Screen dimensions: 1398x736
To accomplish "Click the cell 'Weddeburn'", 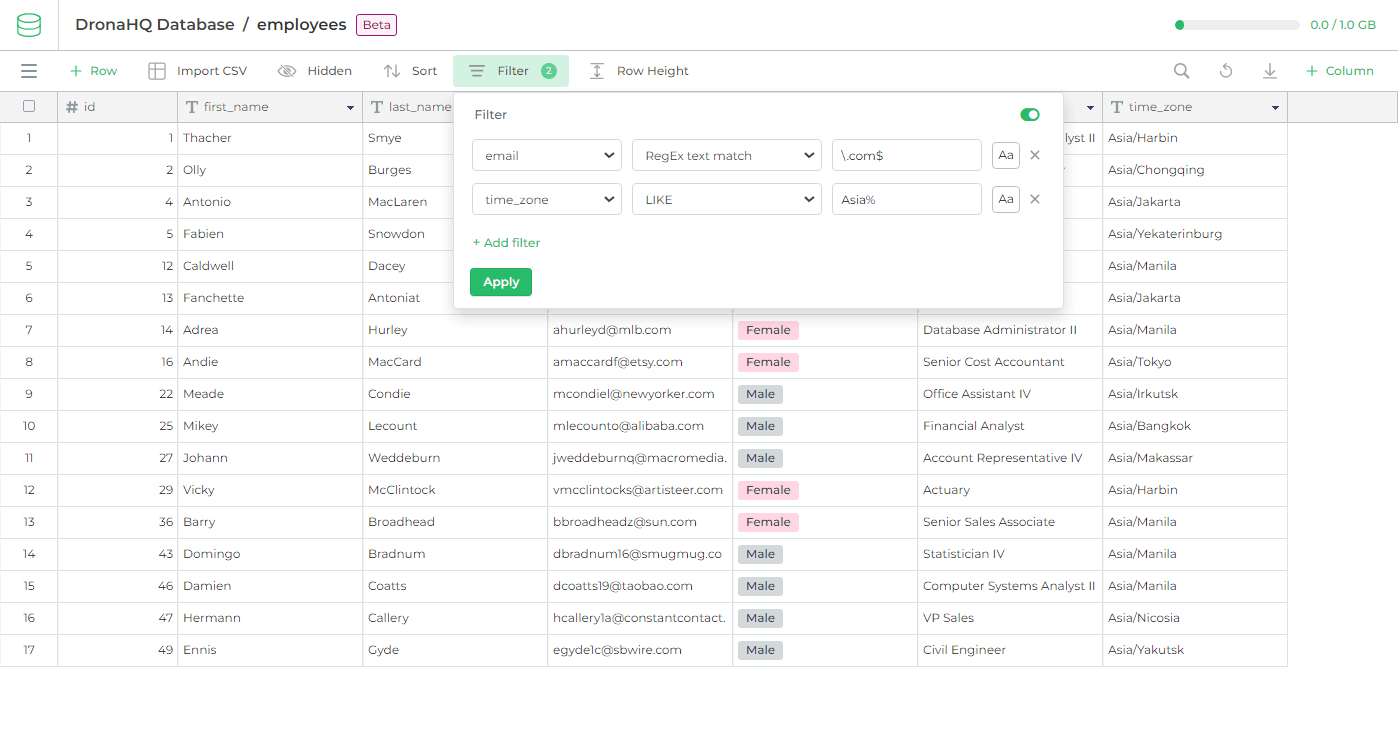I will click(455, 458).
